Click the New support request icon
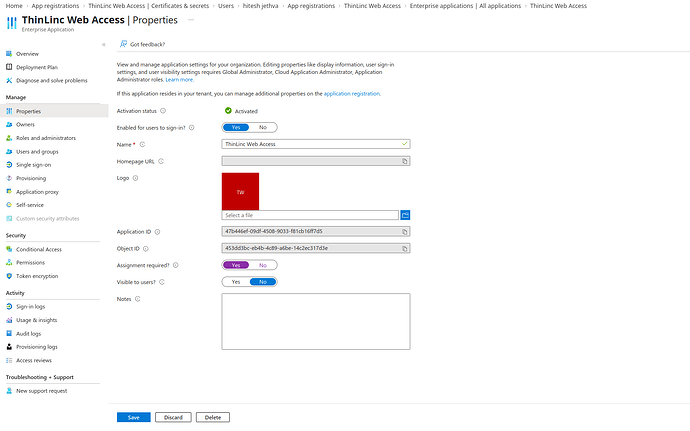 click(9, 391)
